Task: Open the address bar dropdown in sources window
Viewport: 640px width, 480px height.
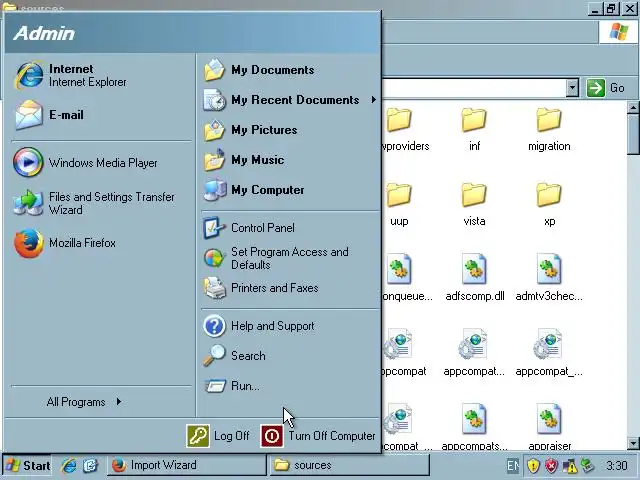Action: point(572,88)
